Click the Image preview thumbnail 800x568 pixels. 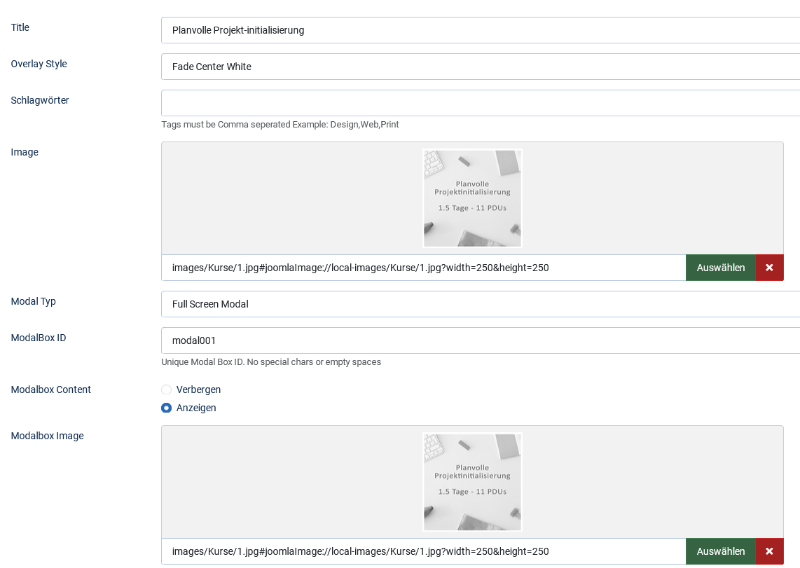(472, 198)
